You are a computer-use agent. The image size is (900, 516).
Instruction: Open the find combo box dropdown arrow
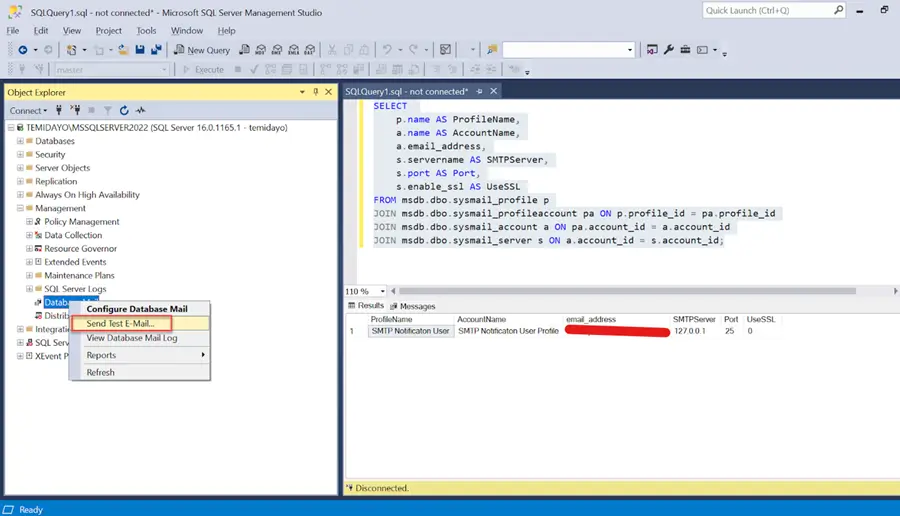630,50
